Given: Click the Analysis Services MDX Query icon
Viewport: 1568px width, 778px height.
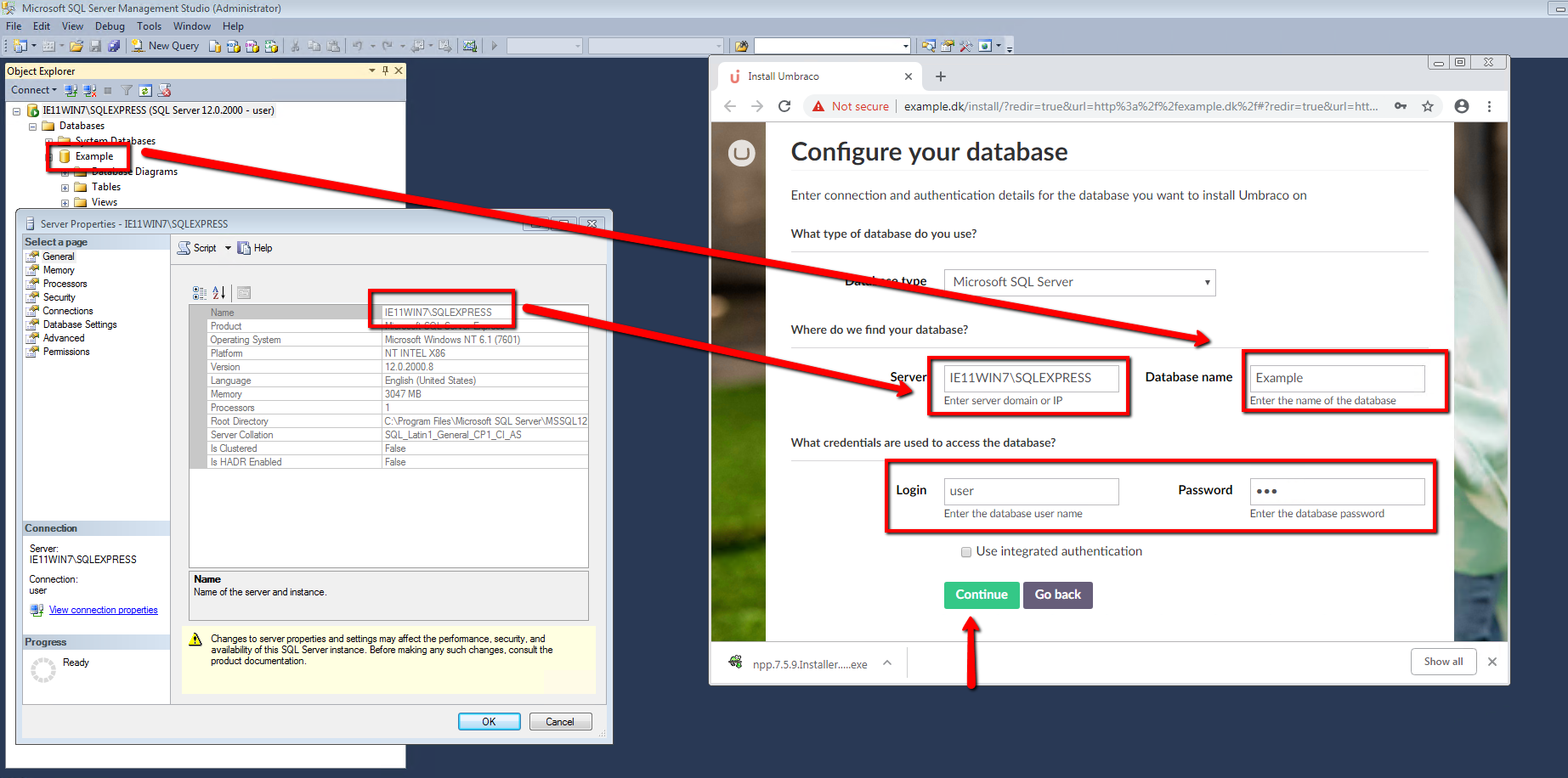Looking at the screenshot, I should pyautogui.click(x=234, y=46).
